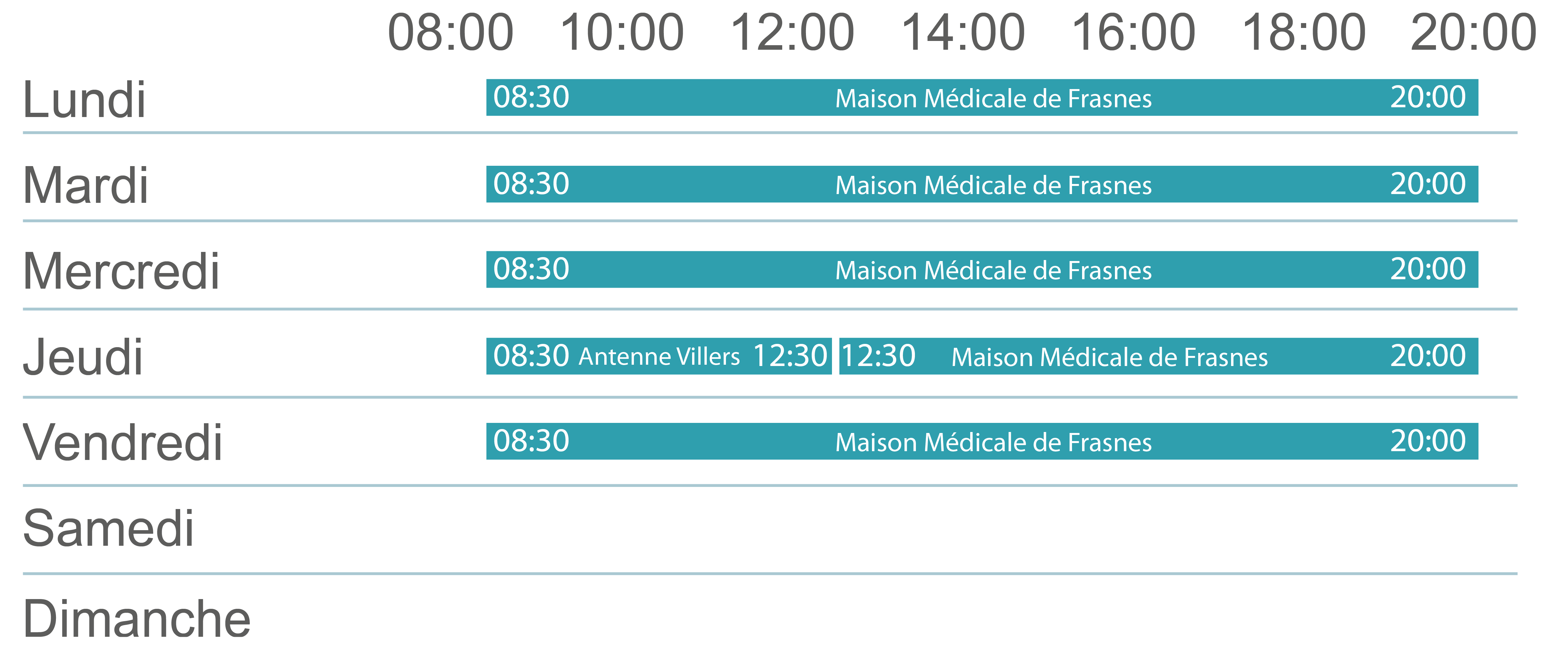Select the Lundi Maison Médicale de Frasnes bar
This screenshot has width=1568, height=654.
pyautogui.click(x=982, y=97)
